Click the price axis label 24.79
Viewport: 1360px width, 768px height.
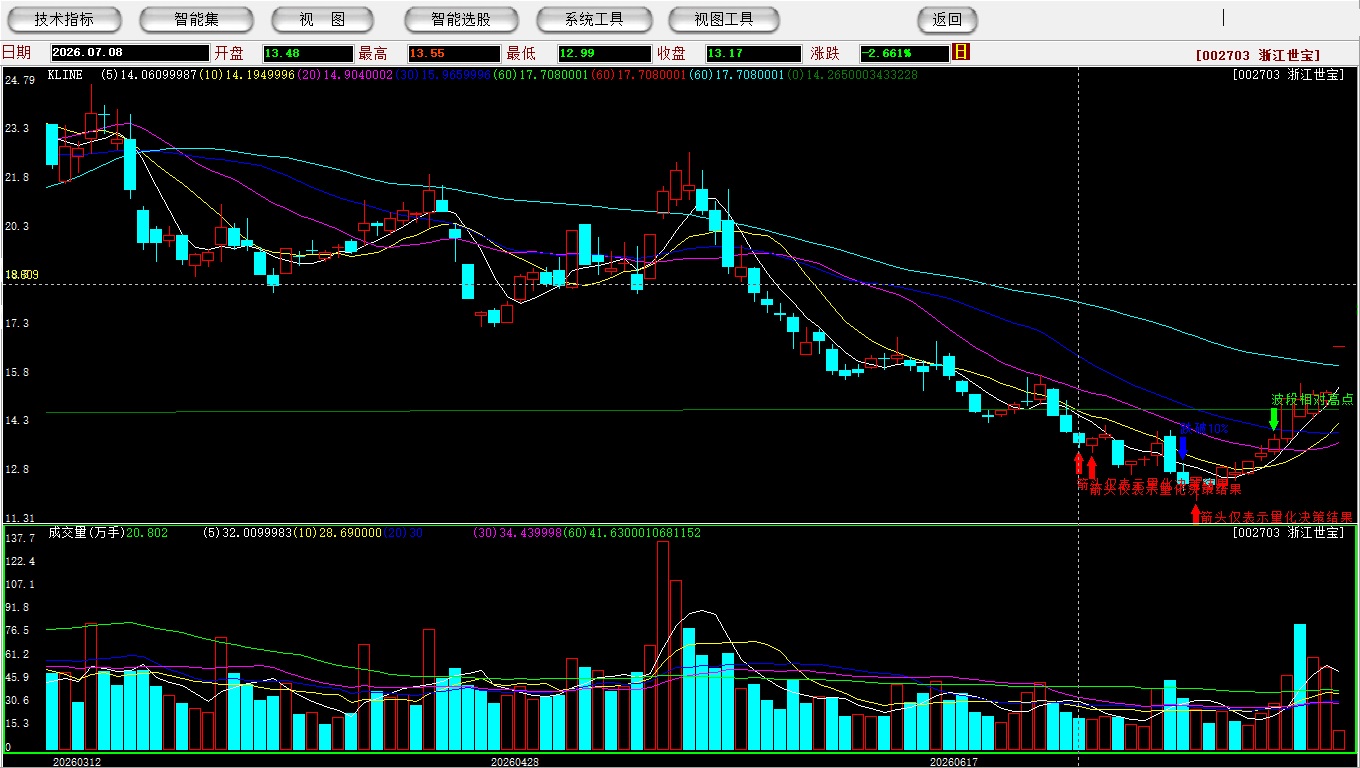click(19, 79)
